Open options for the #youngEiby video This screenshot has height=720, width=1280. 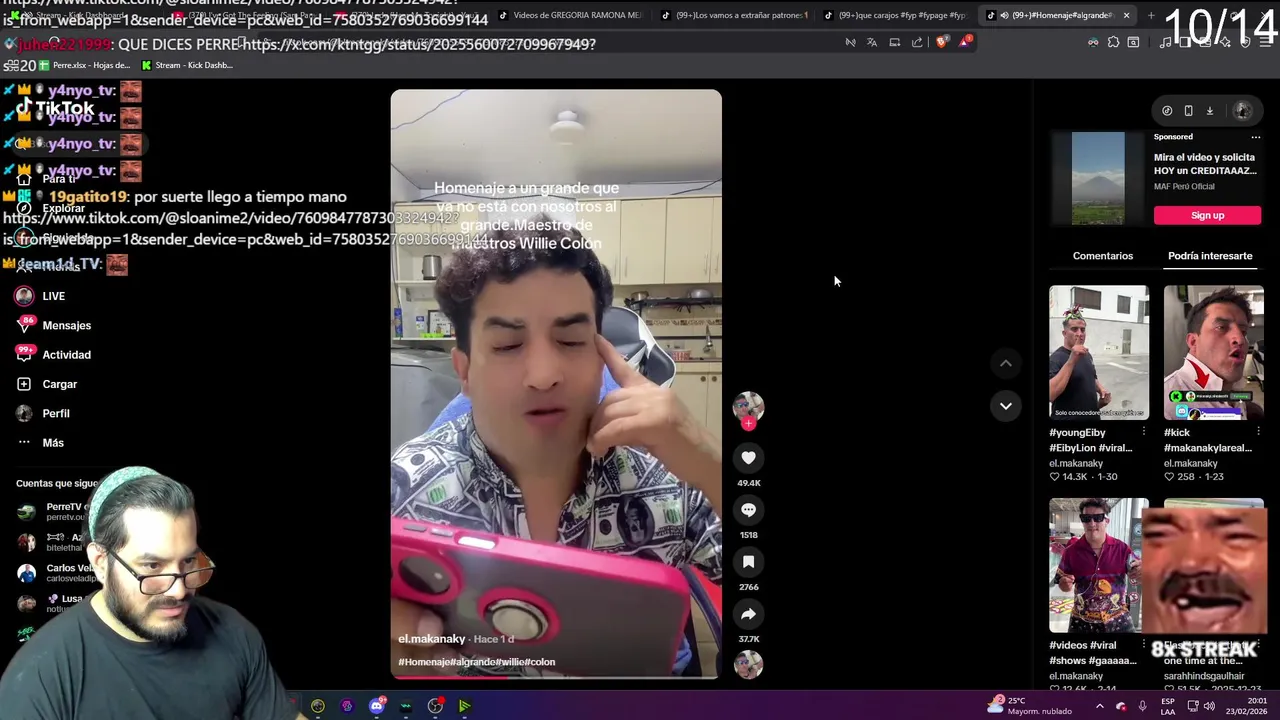(1143, 432)
